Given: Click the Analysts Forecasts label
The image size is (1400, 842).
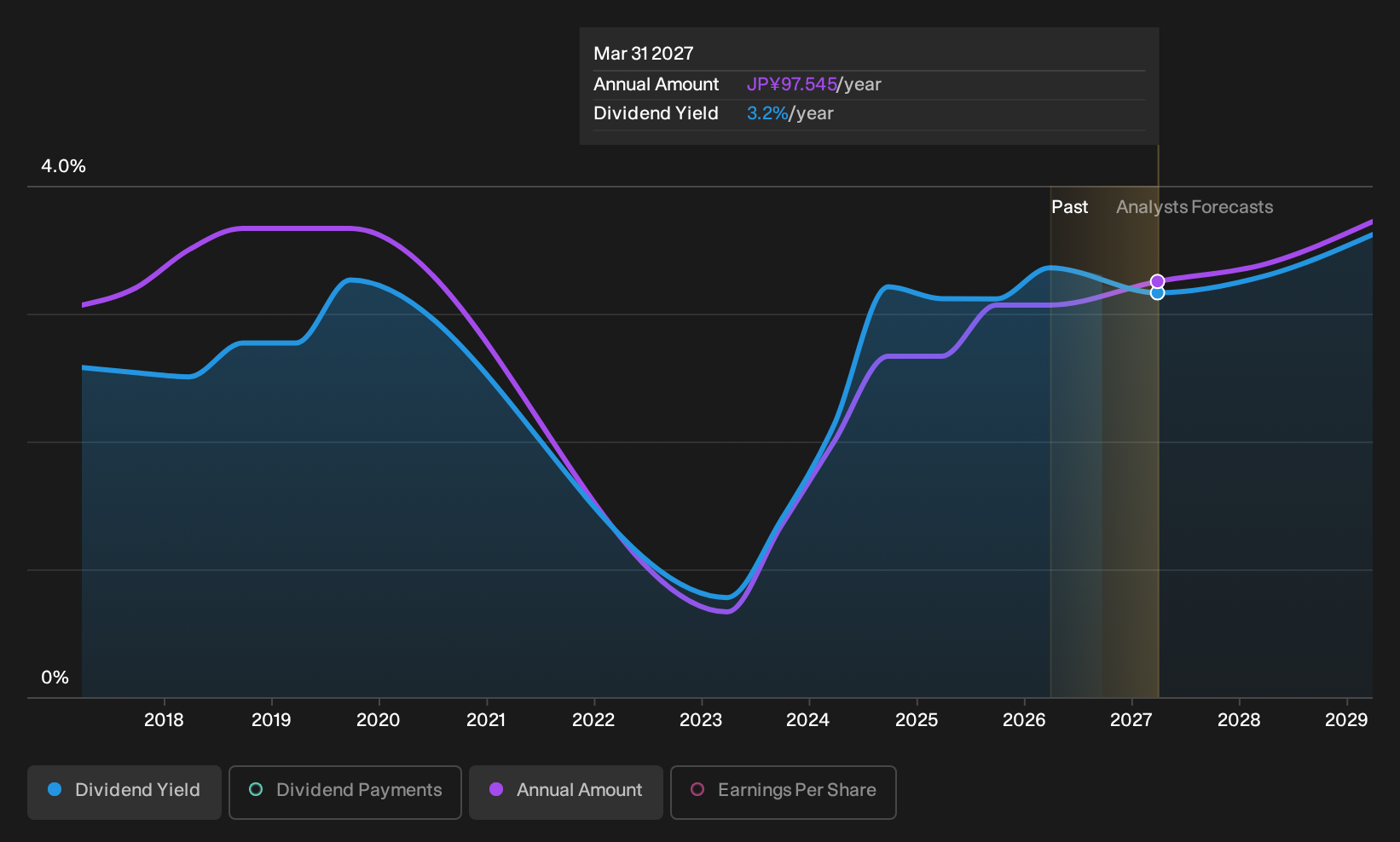Looking at the screenshot, I should click(x=1195, y=207).
